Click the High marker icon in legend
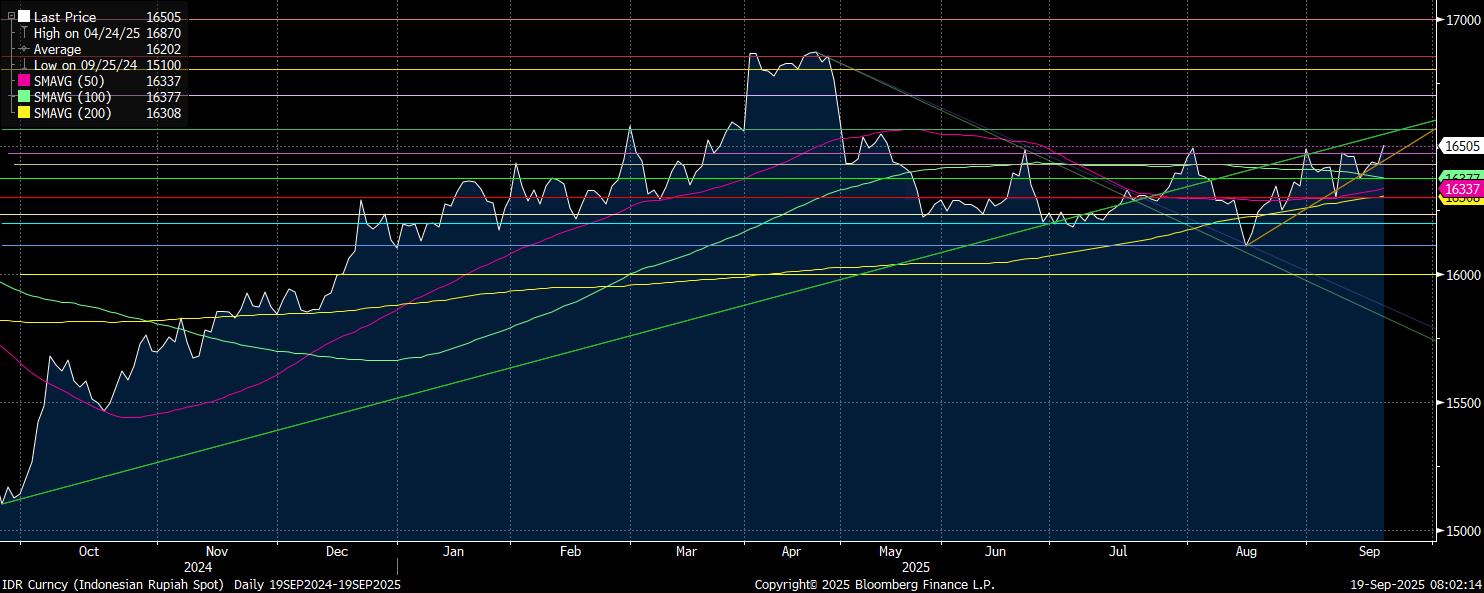 tap(24, 33)
